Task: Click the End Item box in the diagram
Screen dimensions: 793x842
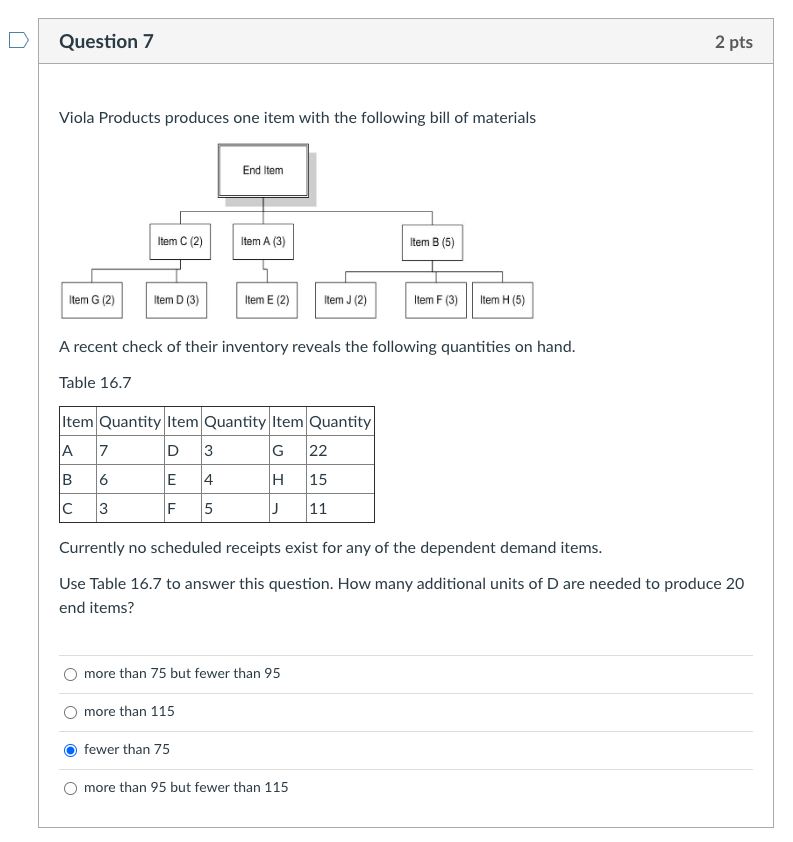Action: click(x=262, y=170)
